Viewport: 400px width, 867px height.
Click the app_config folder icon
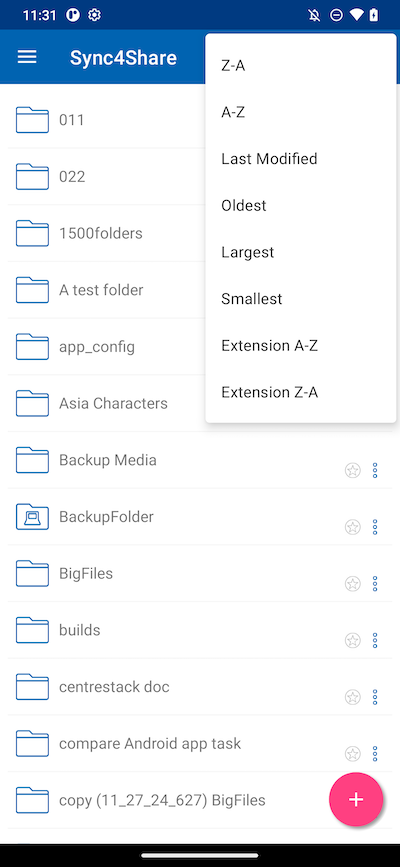point(32,347)
